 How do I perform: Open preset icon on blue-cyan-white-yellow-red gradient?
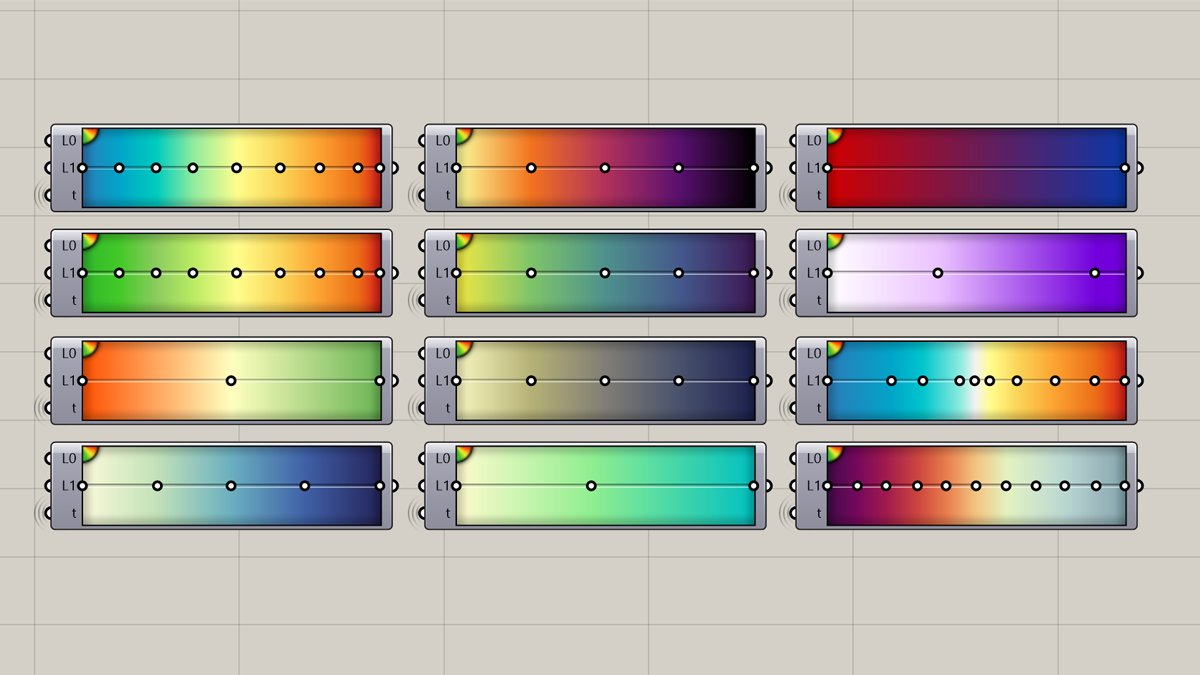pos(833,347)
